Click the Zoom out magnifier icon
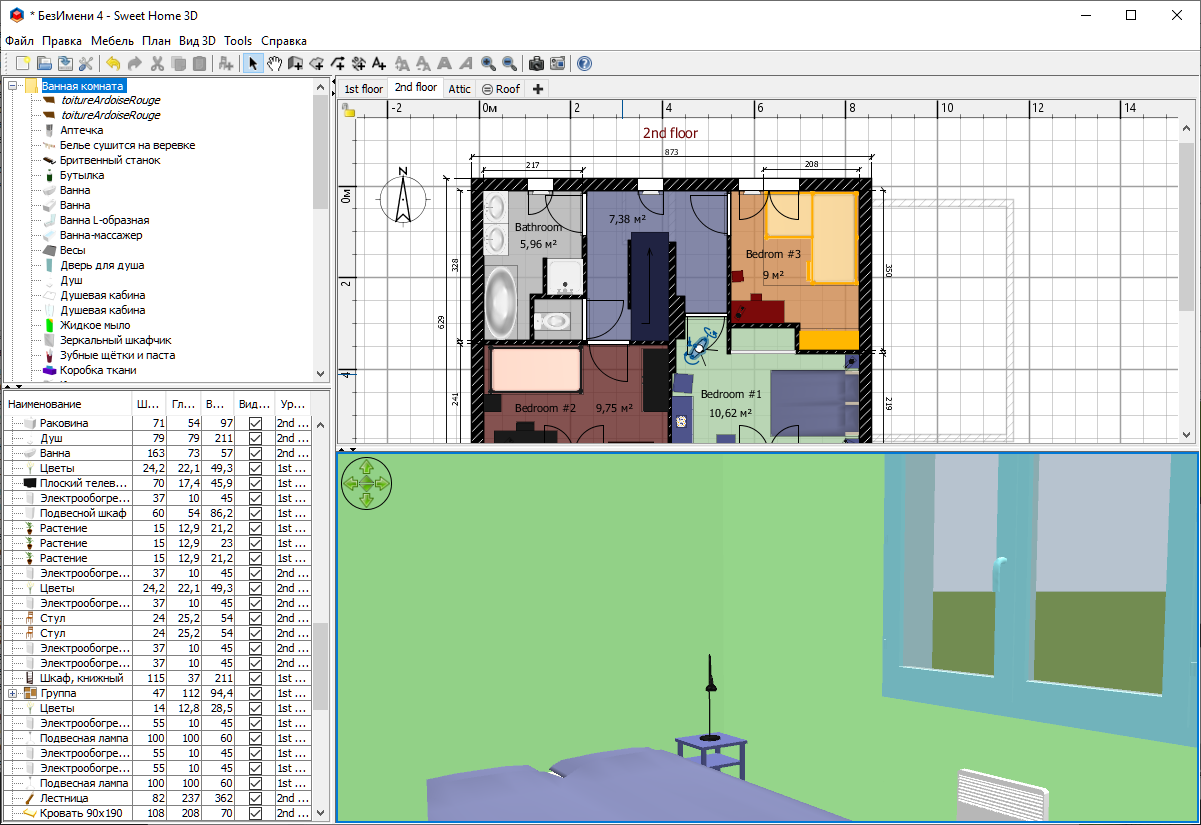1201x825 pixels. click(510, 63)
